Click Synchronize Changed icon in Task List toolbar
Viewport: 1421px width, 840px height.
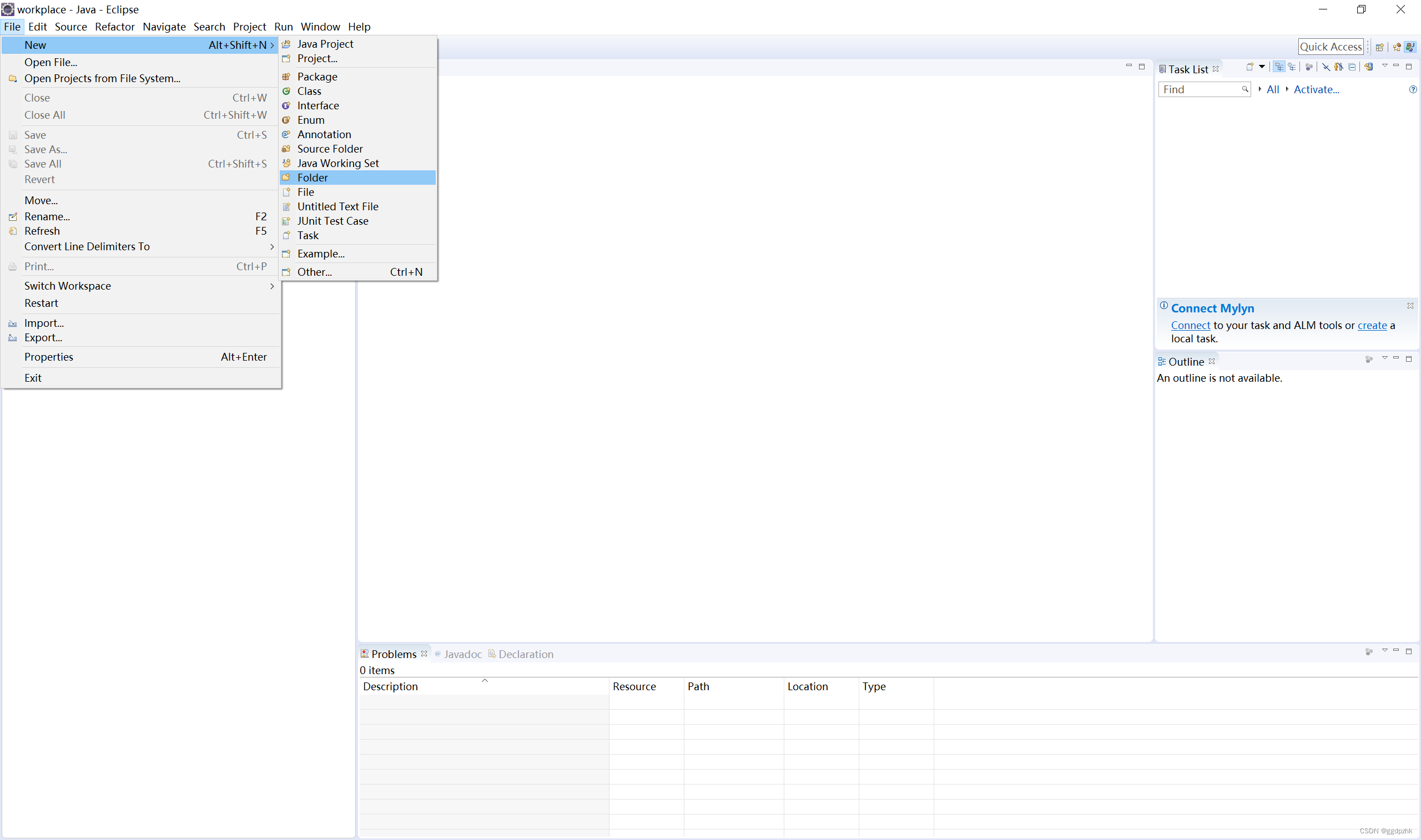1369,67
